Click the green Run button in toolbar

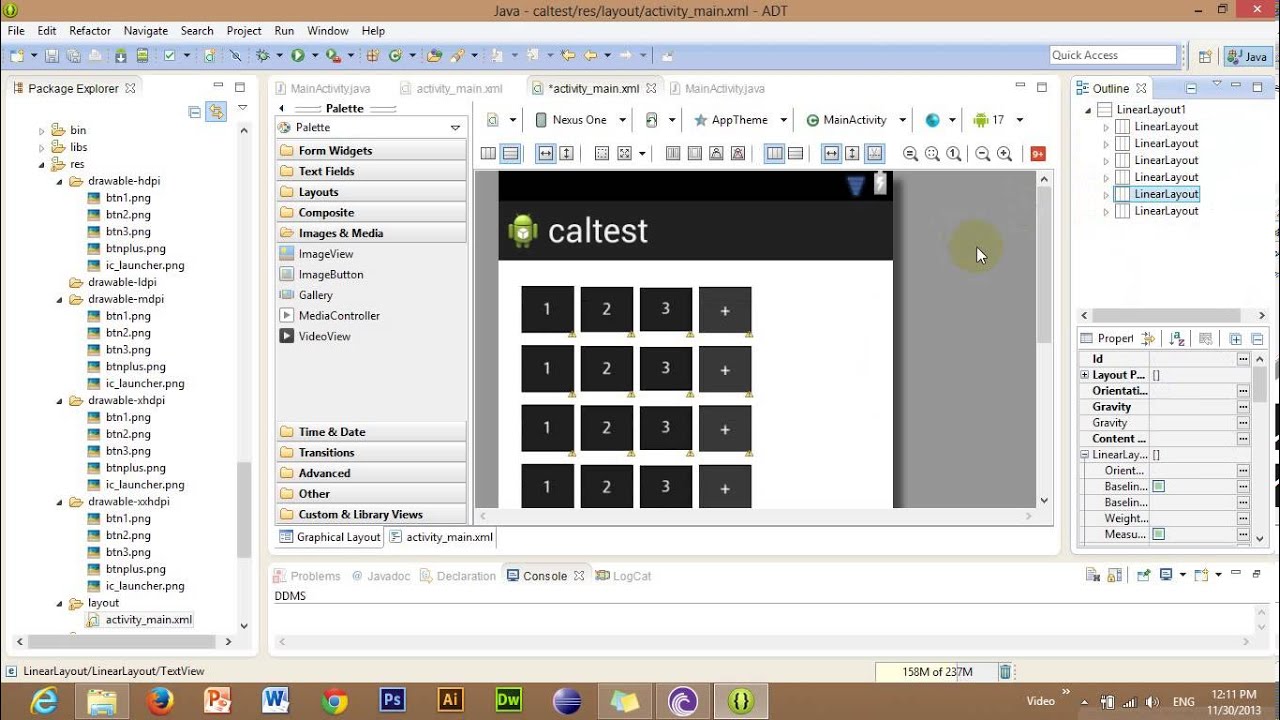pyautogui.click(x=298, y=56)
